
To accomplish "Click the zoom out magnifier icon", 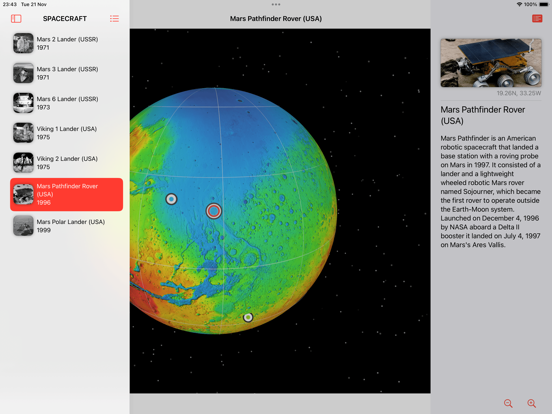I will 508,403.
